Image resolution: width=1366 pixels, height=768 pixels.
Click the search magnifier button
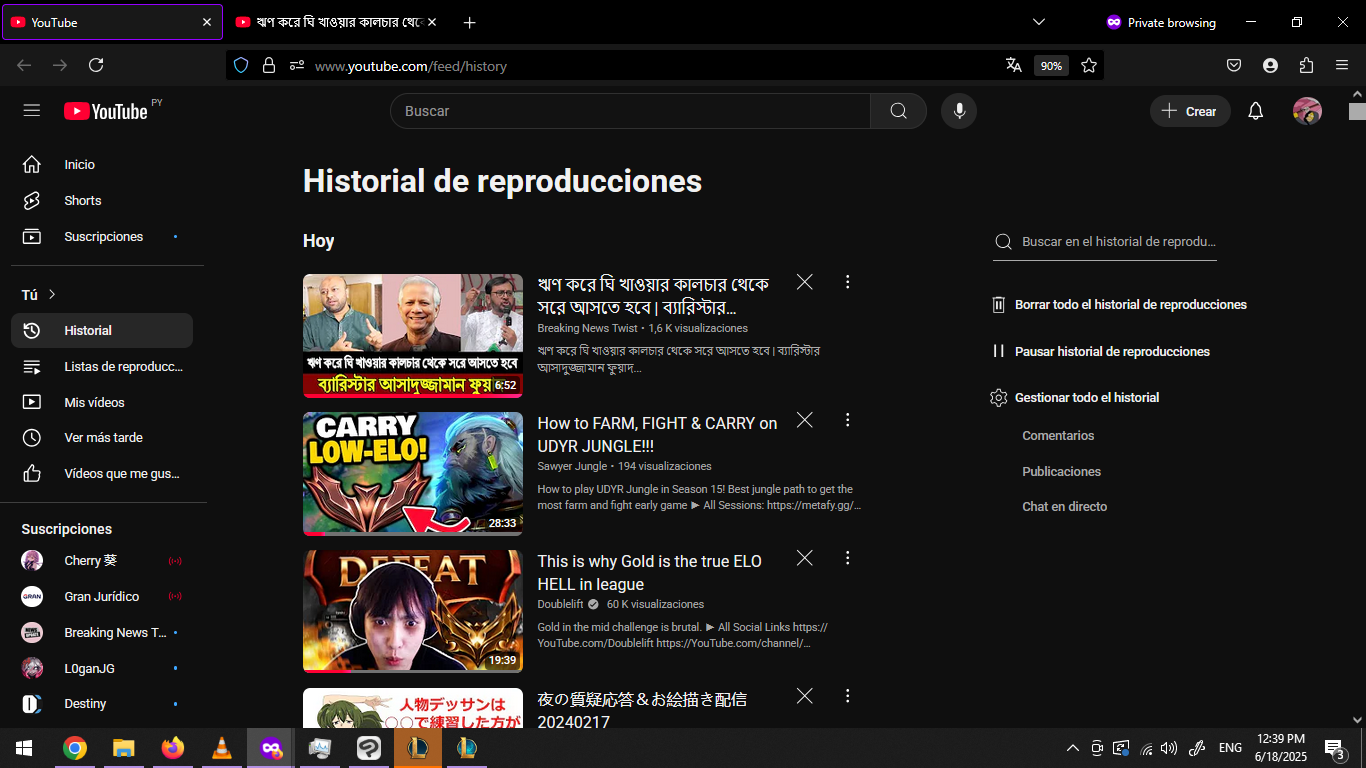coord(898,111)
